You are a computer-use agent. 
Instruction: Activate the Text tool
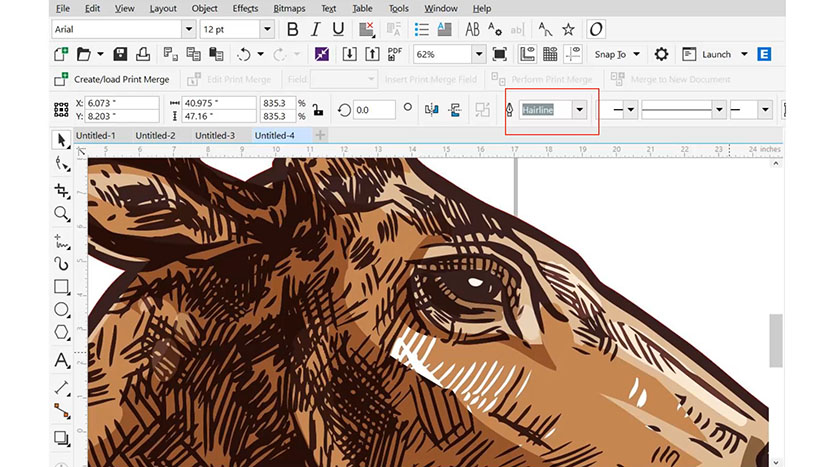pos(62,360)
